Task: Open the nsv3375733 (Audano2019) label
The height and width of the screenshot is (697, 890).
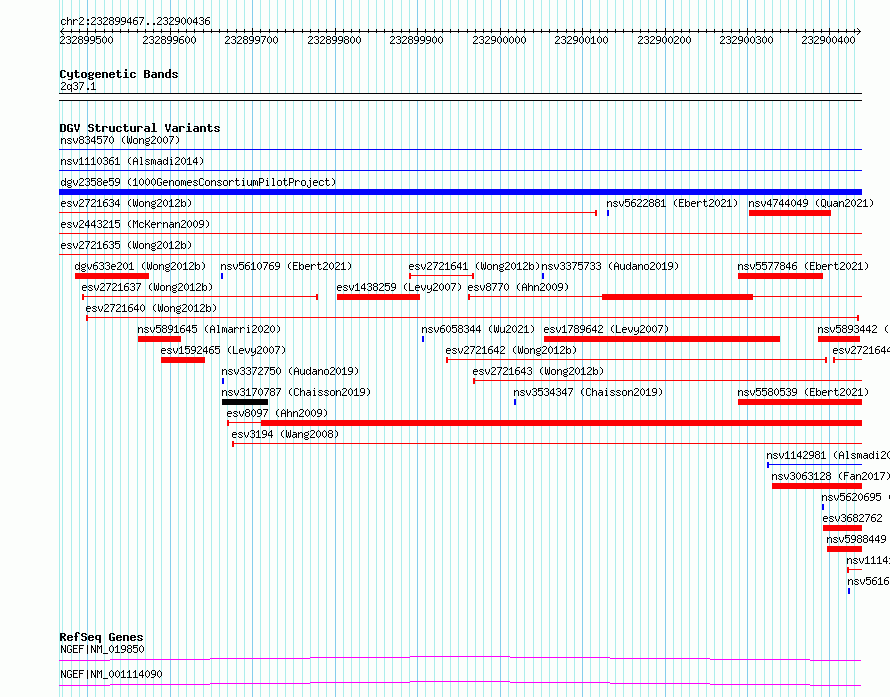Action: coord(610,266)
